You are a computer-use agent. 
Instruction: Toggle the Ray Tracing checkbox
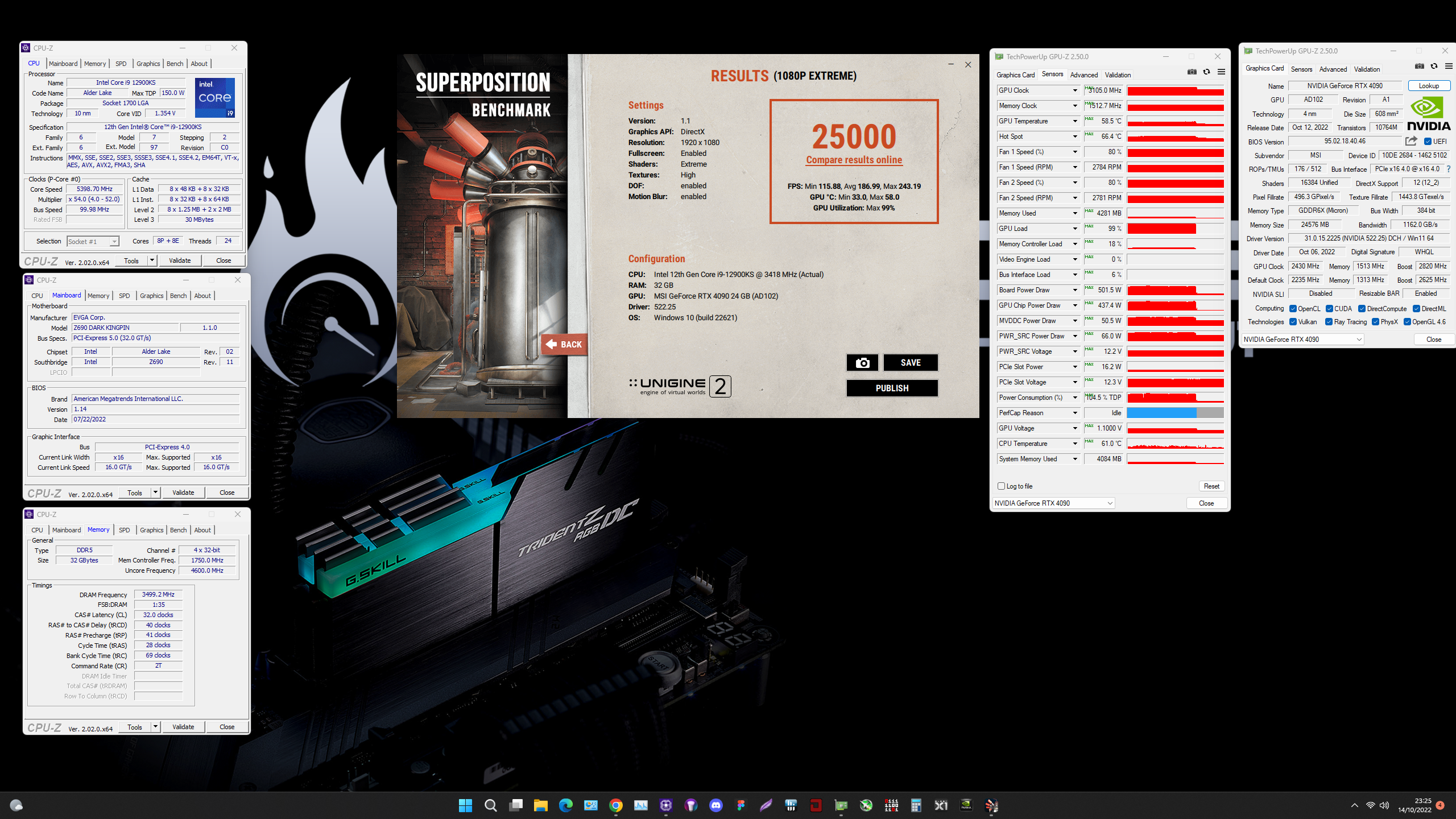pyautogui.click(x=1329, y=322)
